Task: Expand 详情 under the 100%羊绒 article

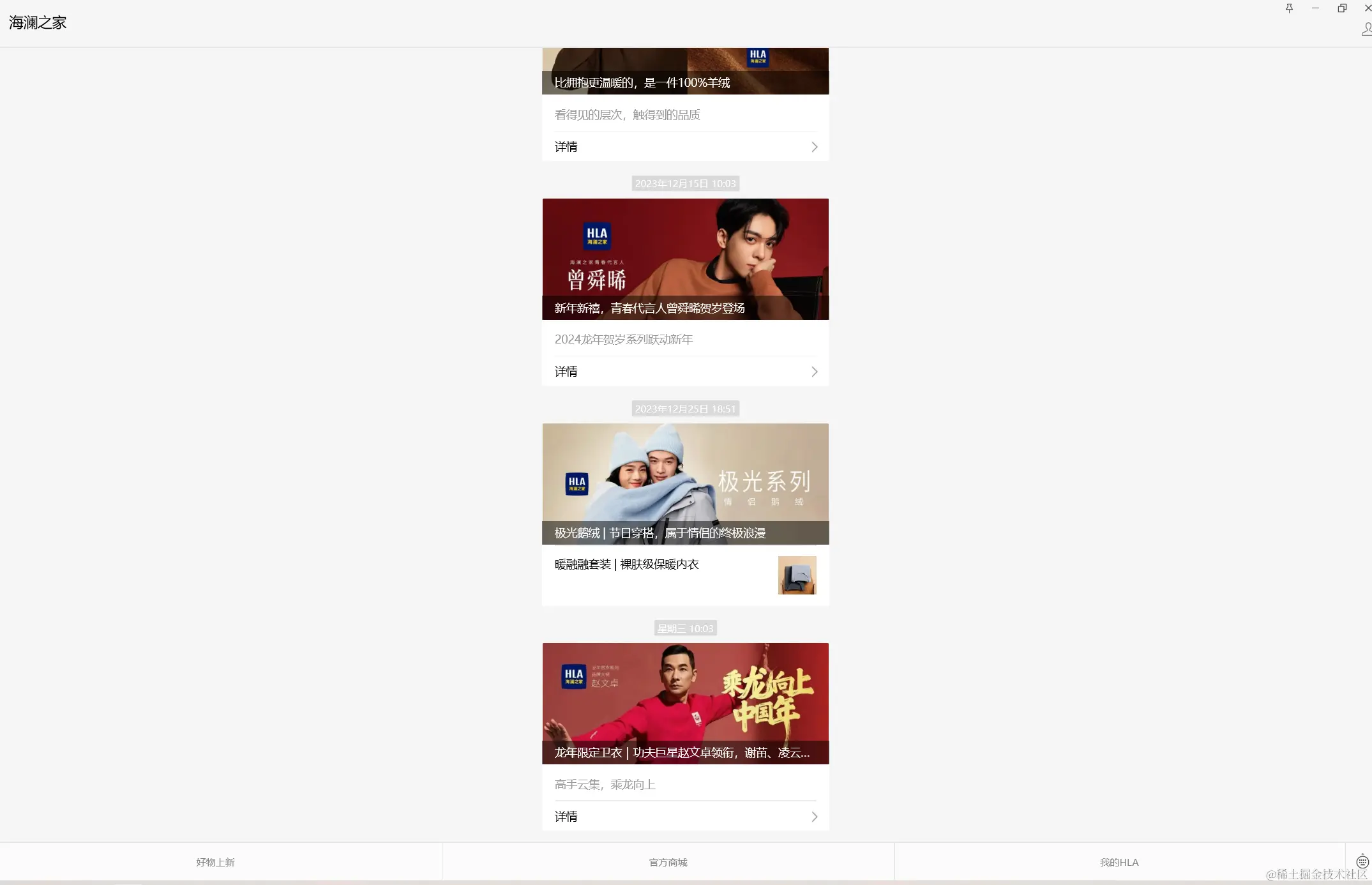Action: [685, 147]
